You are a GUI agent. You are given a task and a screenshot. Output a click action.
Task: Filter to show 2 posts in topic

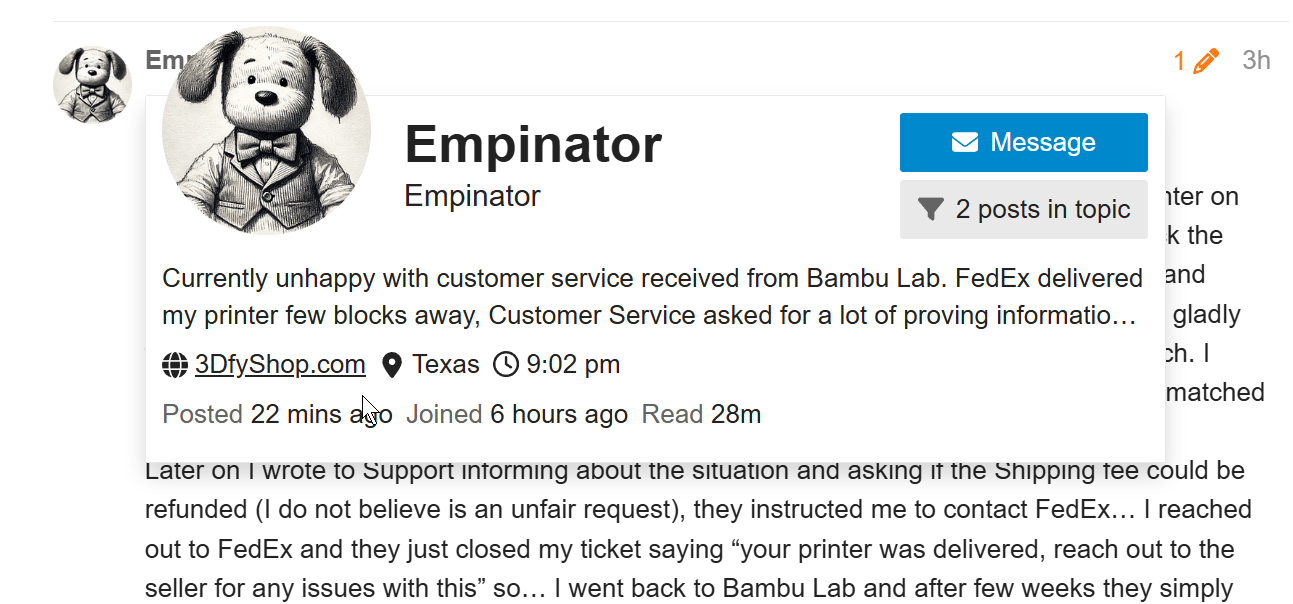pyautogui.click(x=1023, y=209)
